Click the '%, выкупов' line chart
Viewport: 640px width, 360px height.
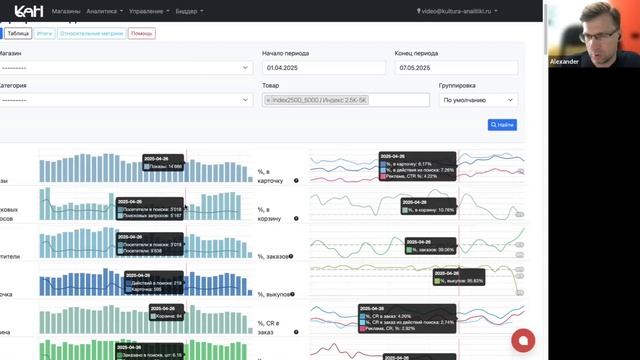[417, 280]
